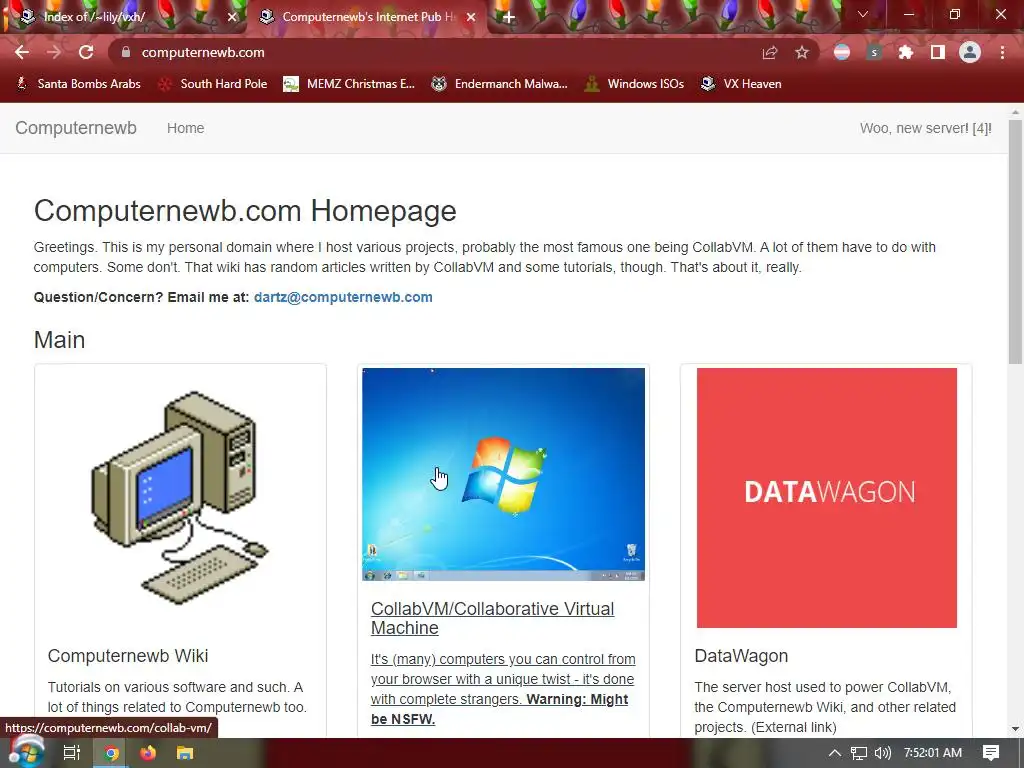
Task: Switch to the 'Index of /~lily/vxh/' tab
Action: (123, 17)
